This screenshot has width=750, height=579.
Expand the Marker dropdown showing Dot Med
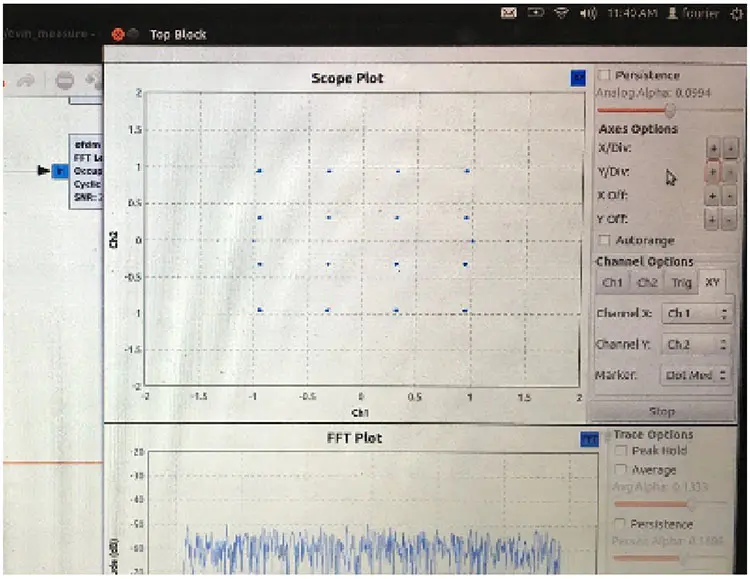point(695,376)
